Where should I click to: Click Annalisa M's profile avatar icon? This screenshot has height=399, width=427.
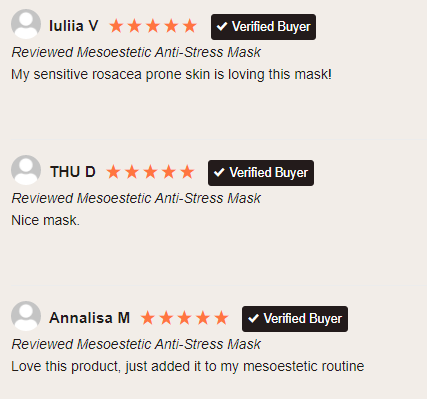click(26, 316)
